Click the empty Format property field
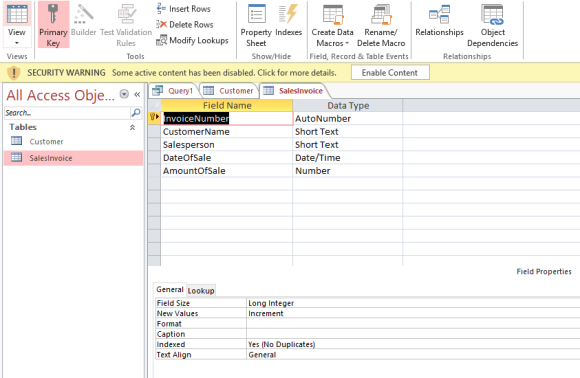The height and width of the screenshot is (378, 580). (413, 324)
